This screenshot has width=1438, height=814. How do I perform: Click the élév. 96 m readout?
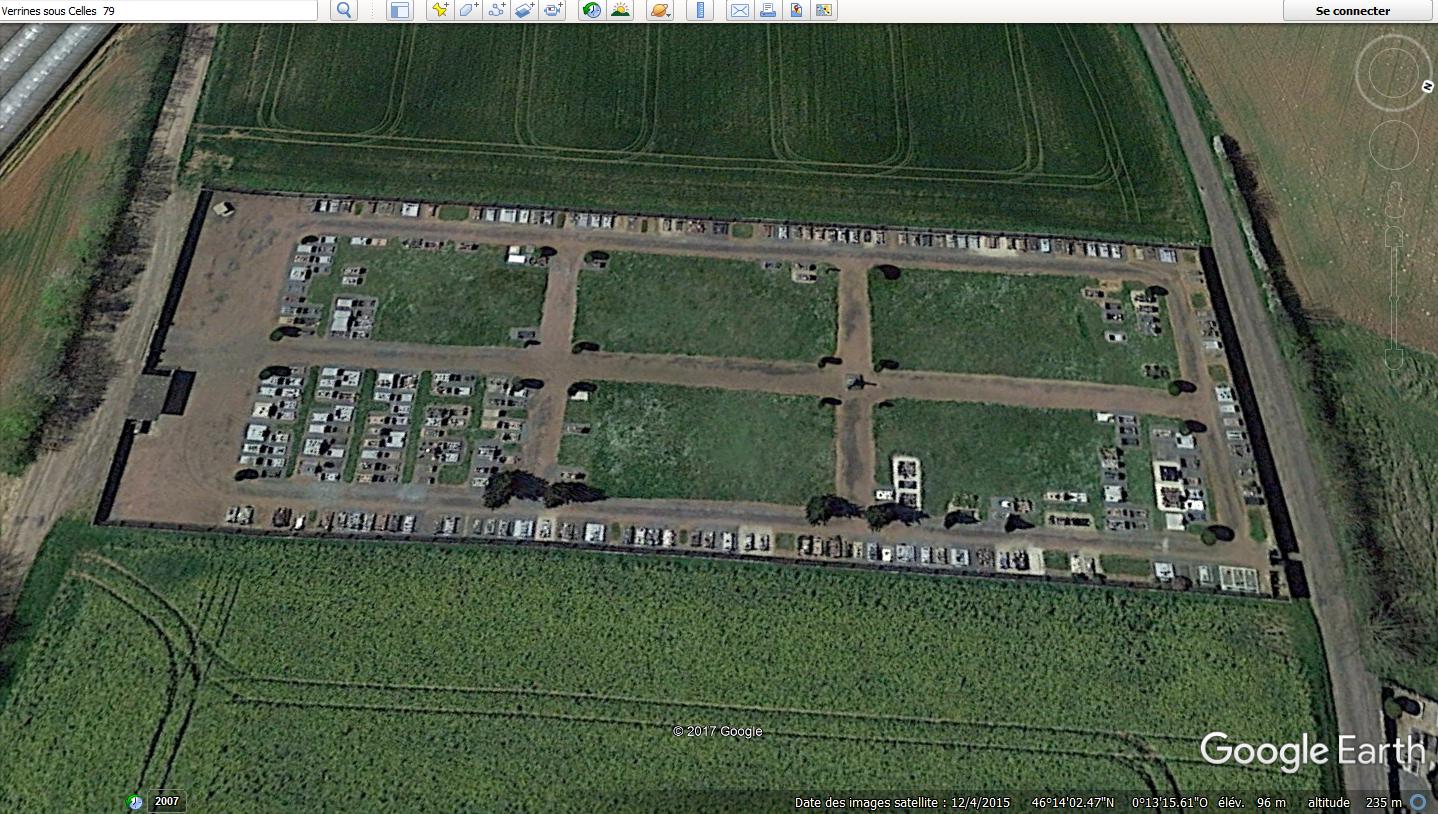coord(1252,802)
